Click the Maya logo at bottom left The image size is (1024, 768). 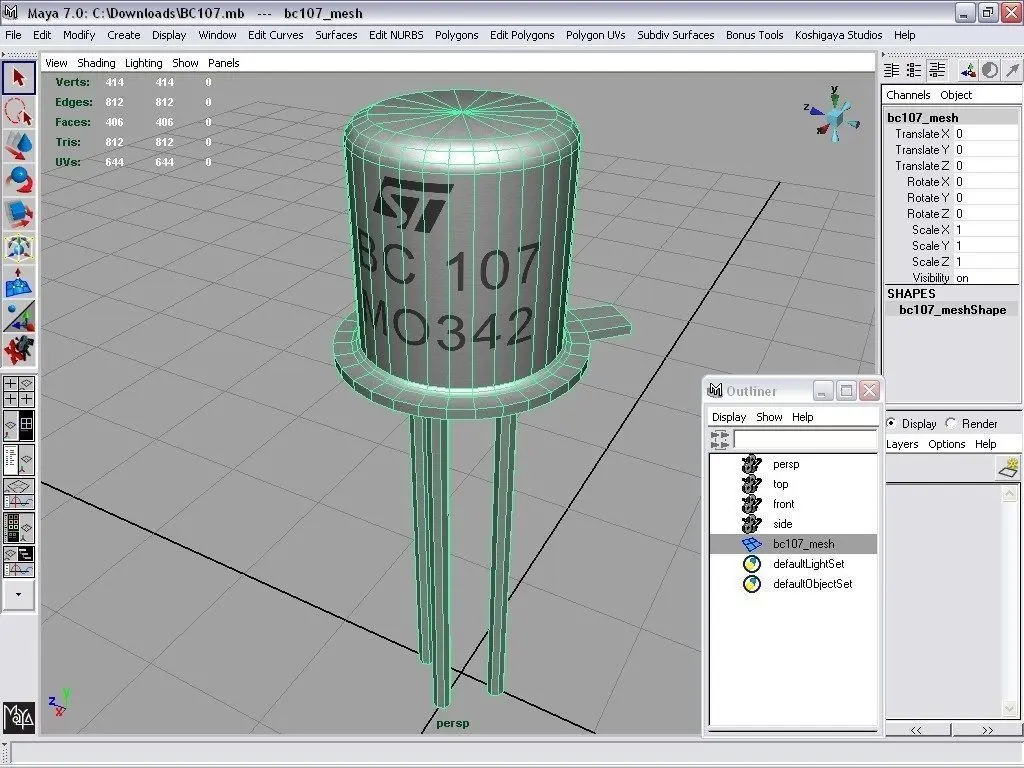18,718
